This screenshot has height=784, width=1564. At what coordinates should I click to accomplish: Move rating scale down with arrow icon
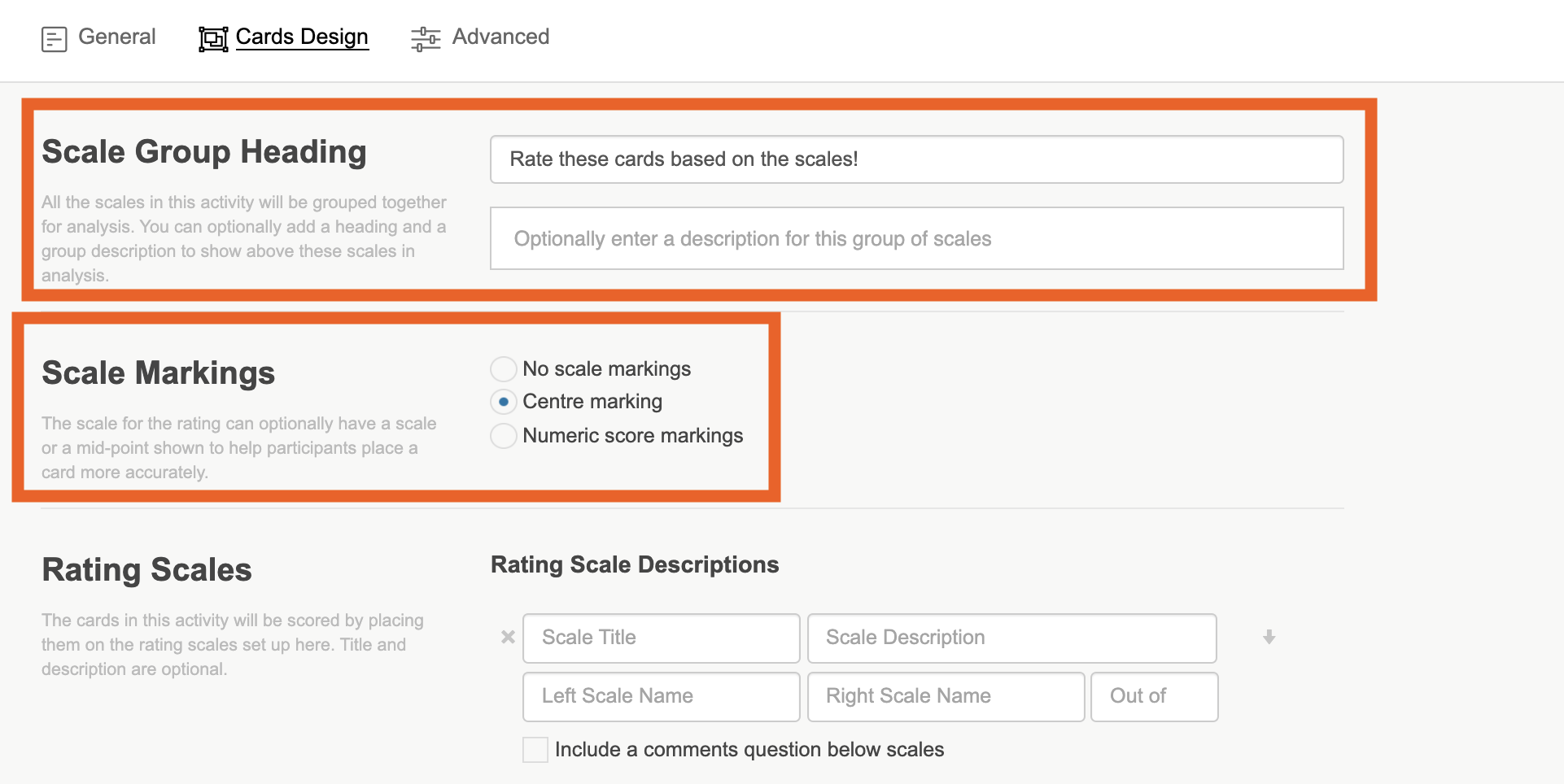tap(1269, 637)
